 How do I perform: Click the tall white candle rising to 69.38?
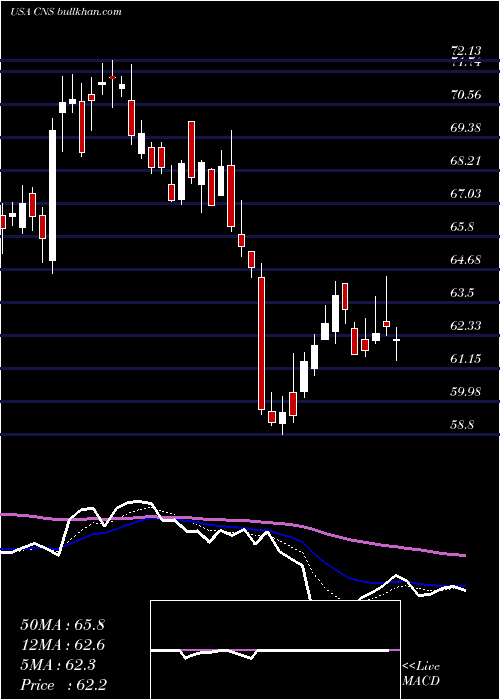[x=53, y=196]
